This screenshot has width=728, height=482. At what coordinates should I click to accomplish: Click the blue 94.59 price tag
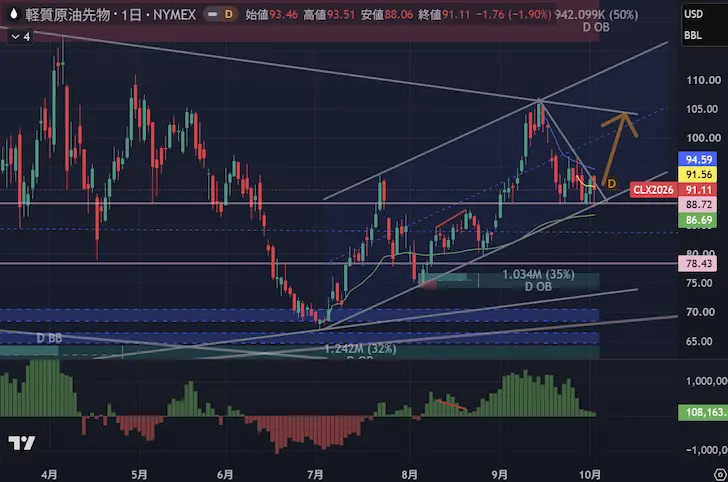[x=698, y=159]
